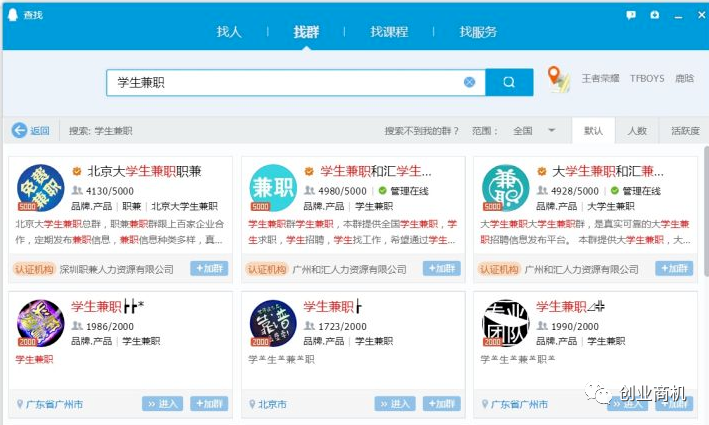709x425 pixels.
Task: Click the 学生兼职和汇学生... group title
Action: (376, 171)
